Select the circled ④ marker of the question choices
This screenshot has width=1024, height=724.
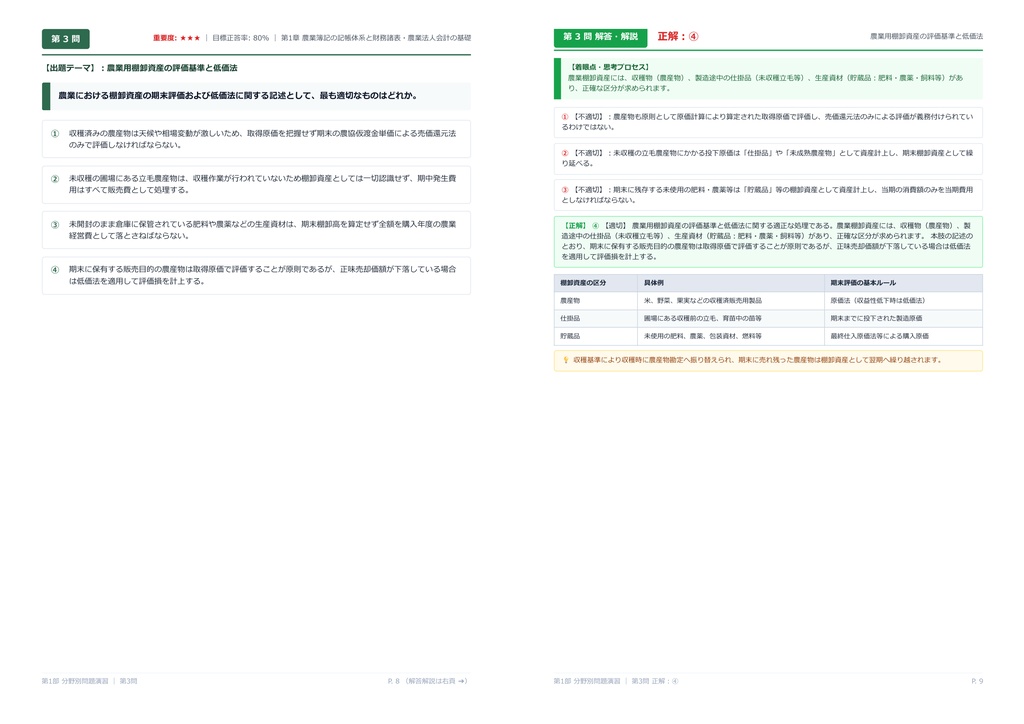pos(55,270)
